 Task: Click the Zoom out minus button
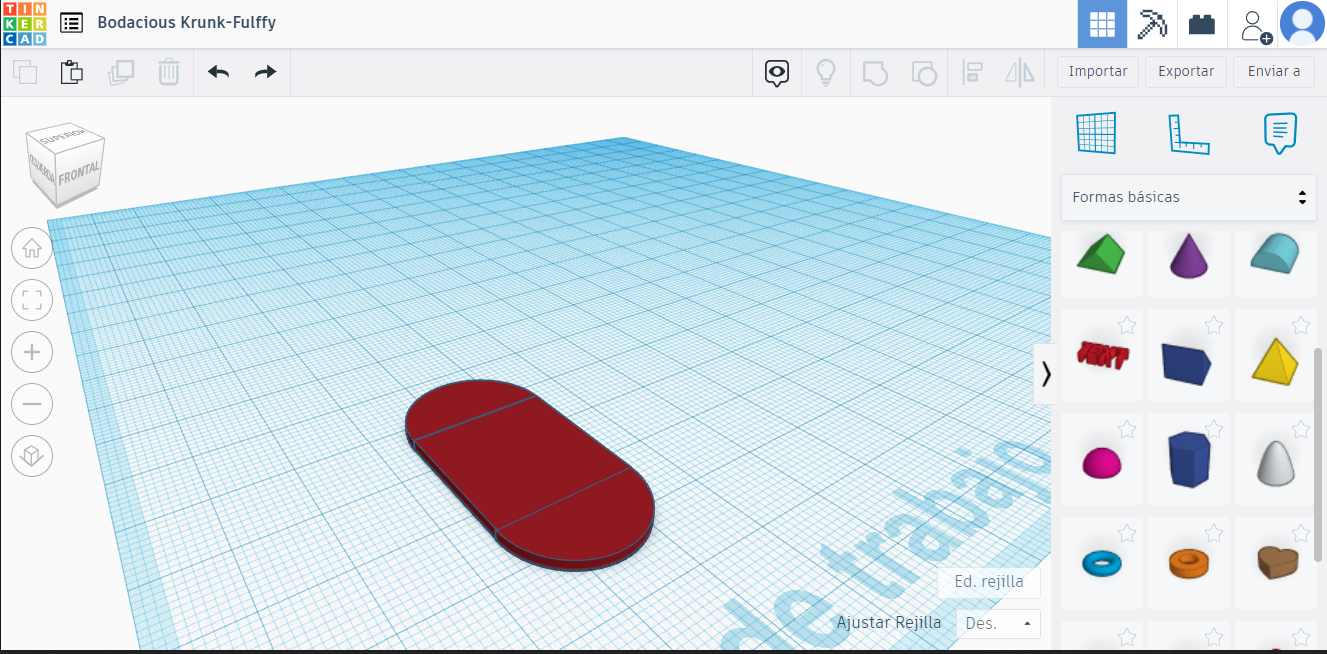[x=32, y=404]
